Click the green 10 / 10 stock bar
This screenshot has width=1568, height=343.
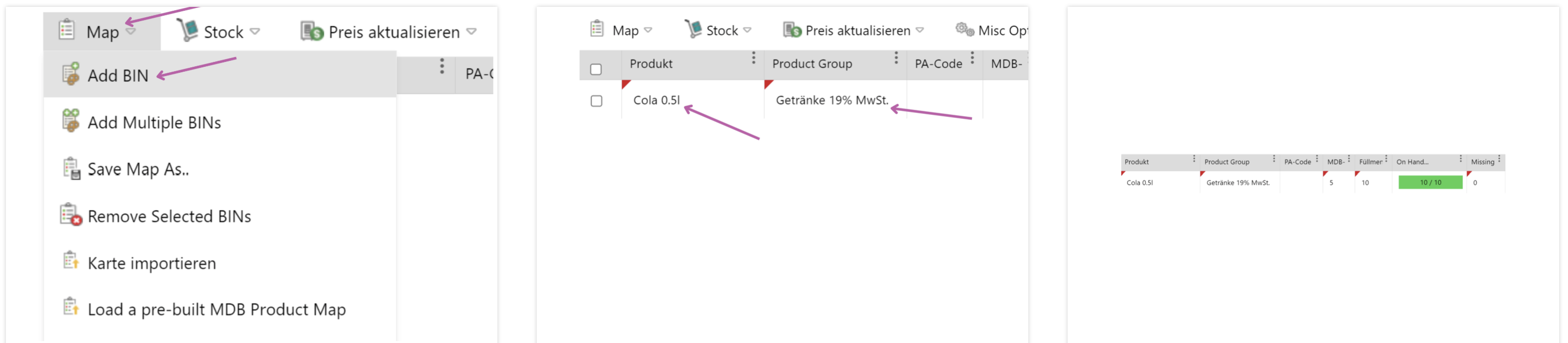click(x=1430, y=182)
